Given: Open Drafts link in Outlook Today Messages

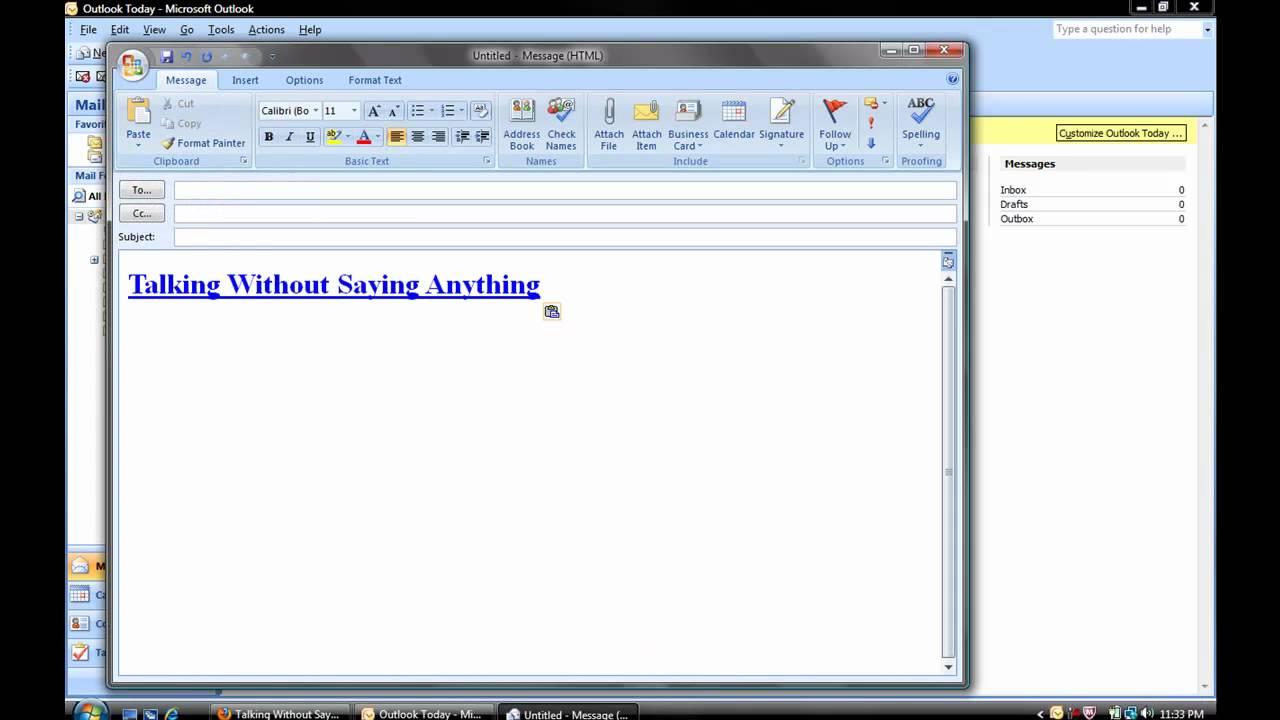Looking at the screenshot, I should click(x=1014, y=204).
